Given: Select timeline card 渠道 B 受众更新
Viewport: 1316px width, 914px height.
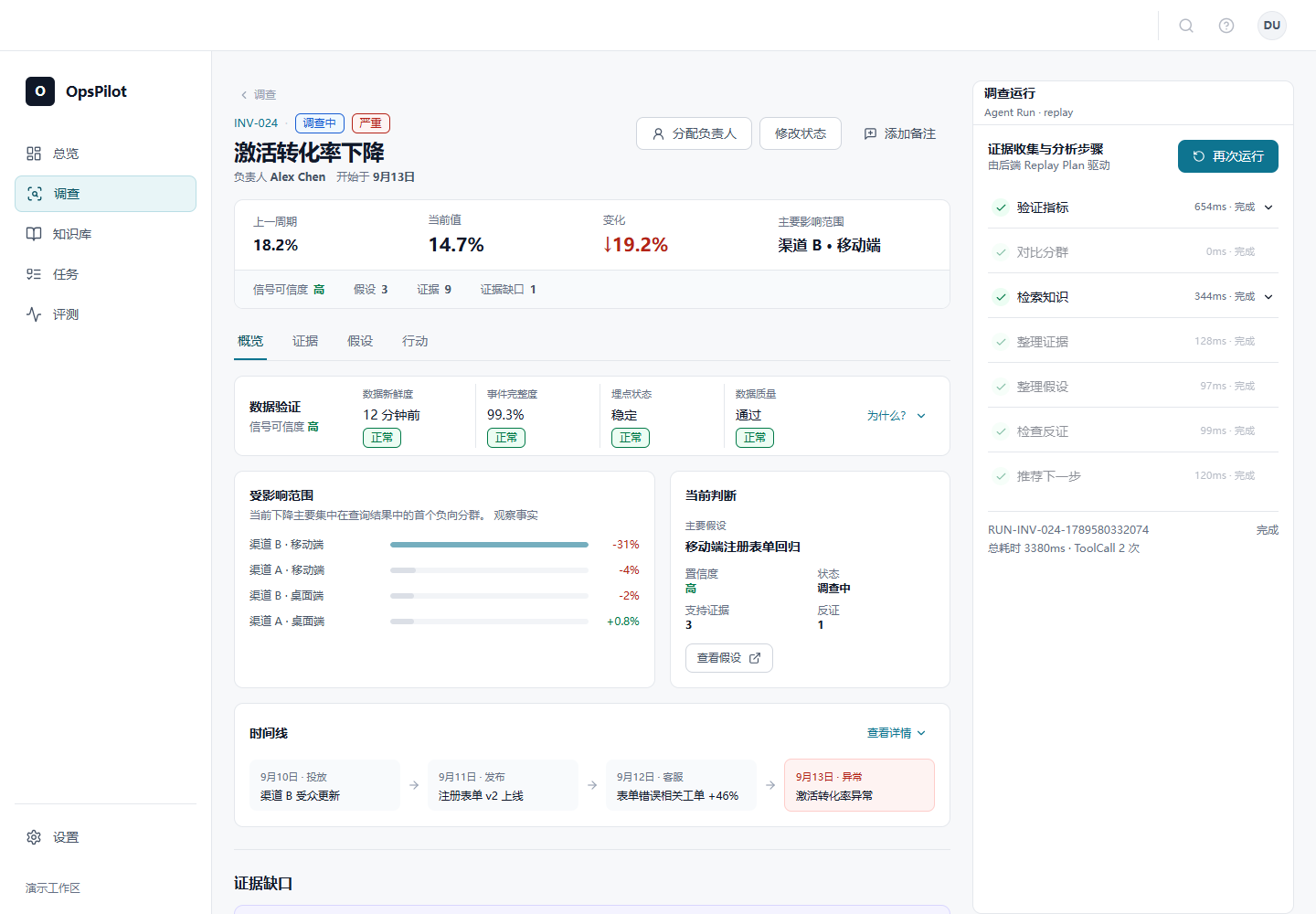Looking at the screenshot, I should click(x=324, y=785).
